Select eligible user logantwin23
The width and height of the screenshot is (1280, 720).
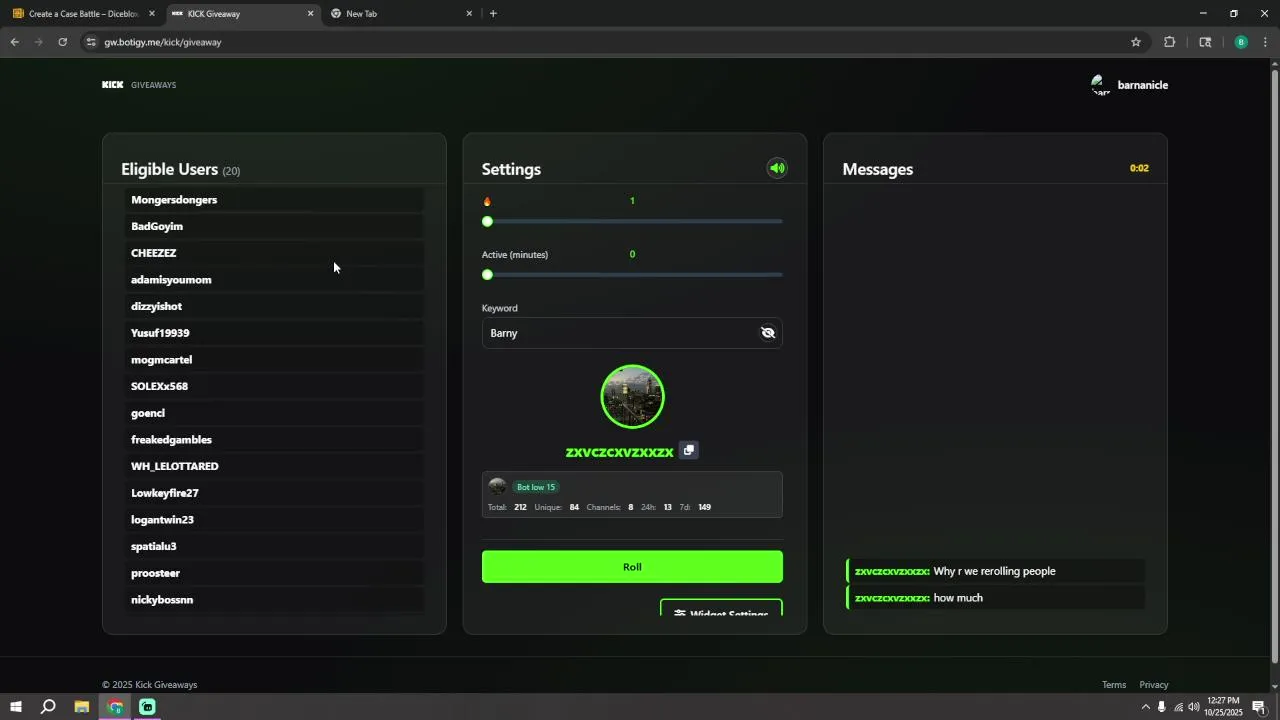tap(274, 520)
